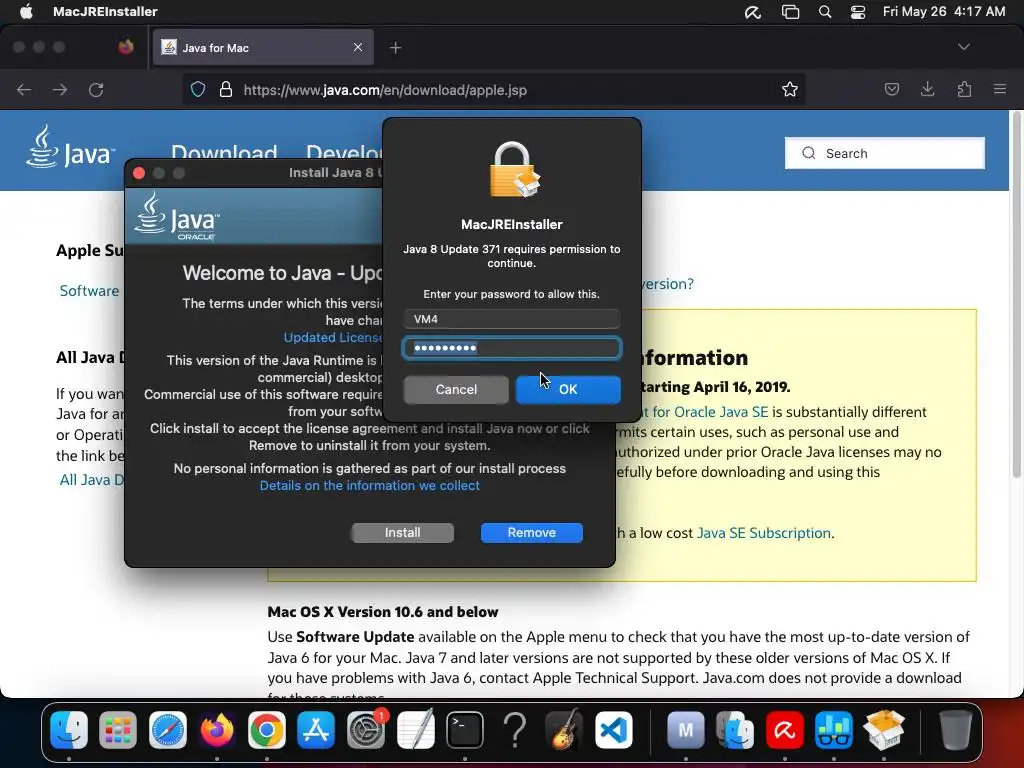Image resolution: width=1024 pixels, height=768 pixels.
Task: Open the tracking protection shield icon
Action: coord(198,89)
